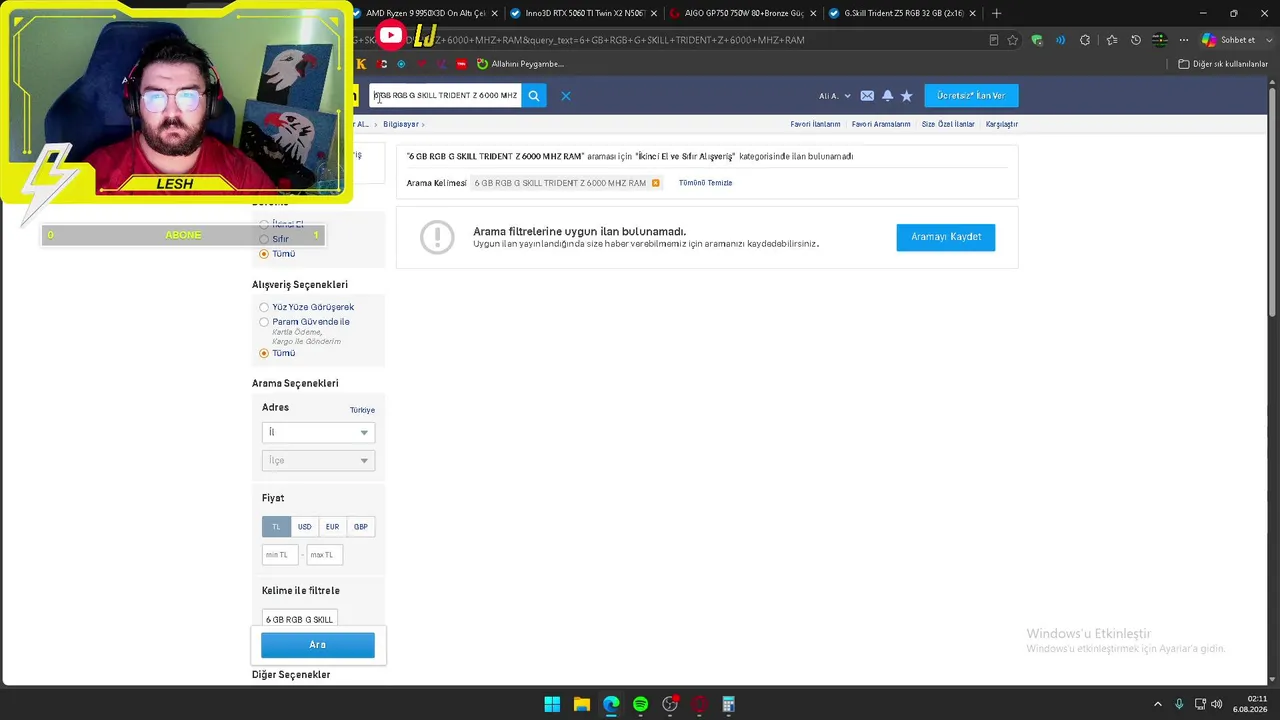
Task: Open Bilgisayar breadcrumb link
Action: 401,124
